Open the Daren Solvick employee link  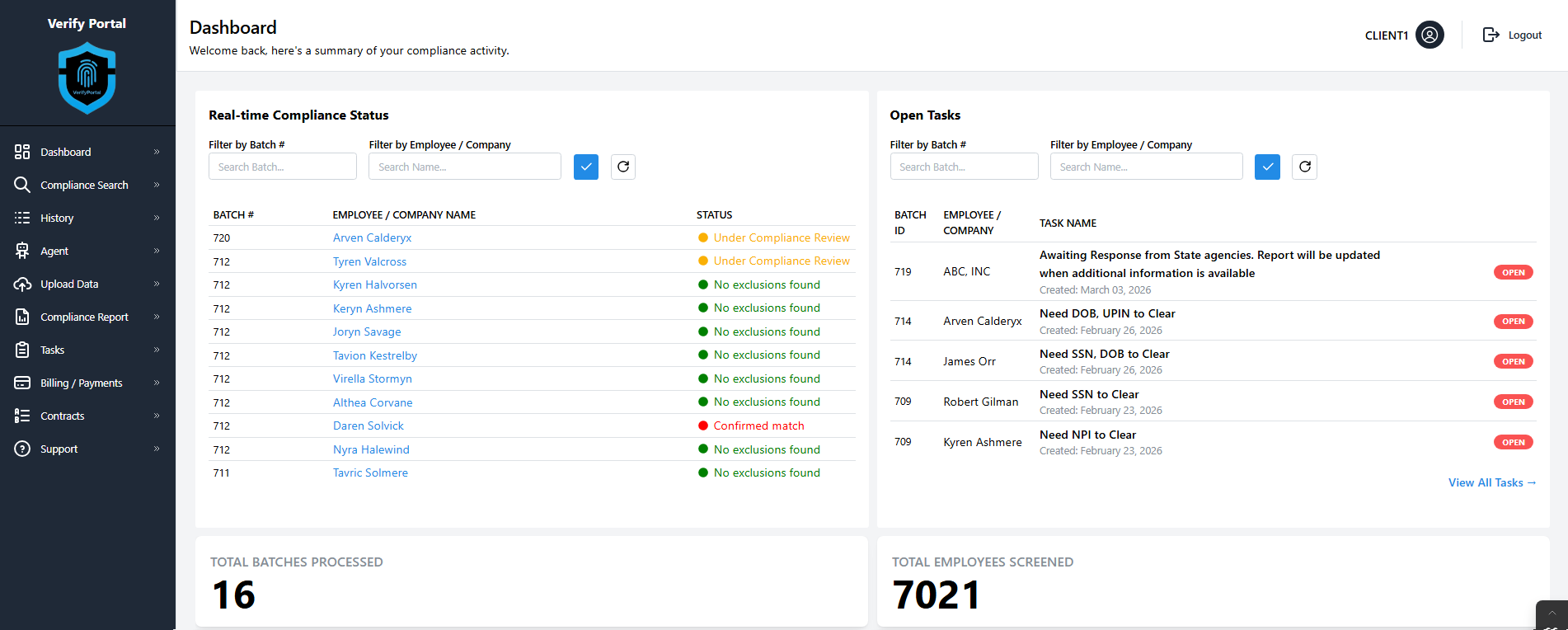(369, 425)
